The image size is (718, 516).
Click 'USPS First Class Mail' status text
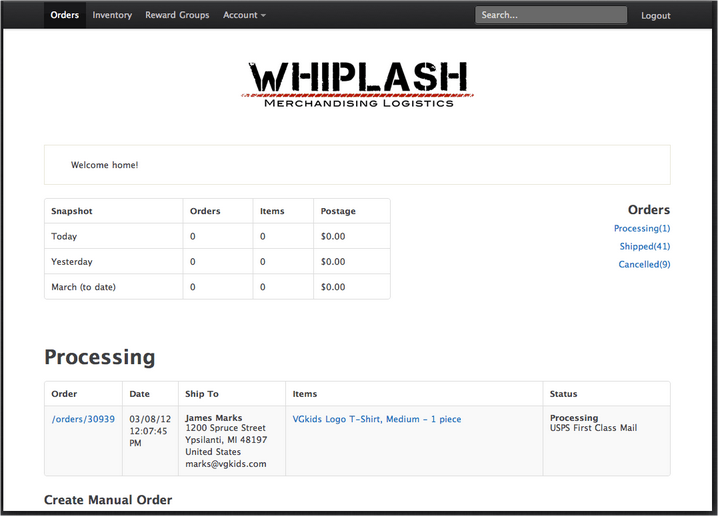point(593,428)
